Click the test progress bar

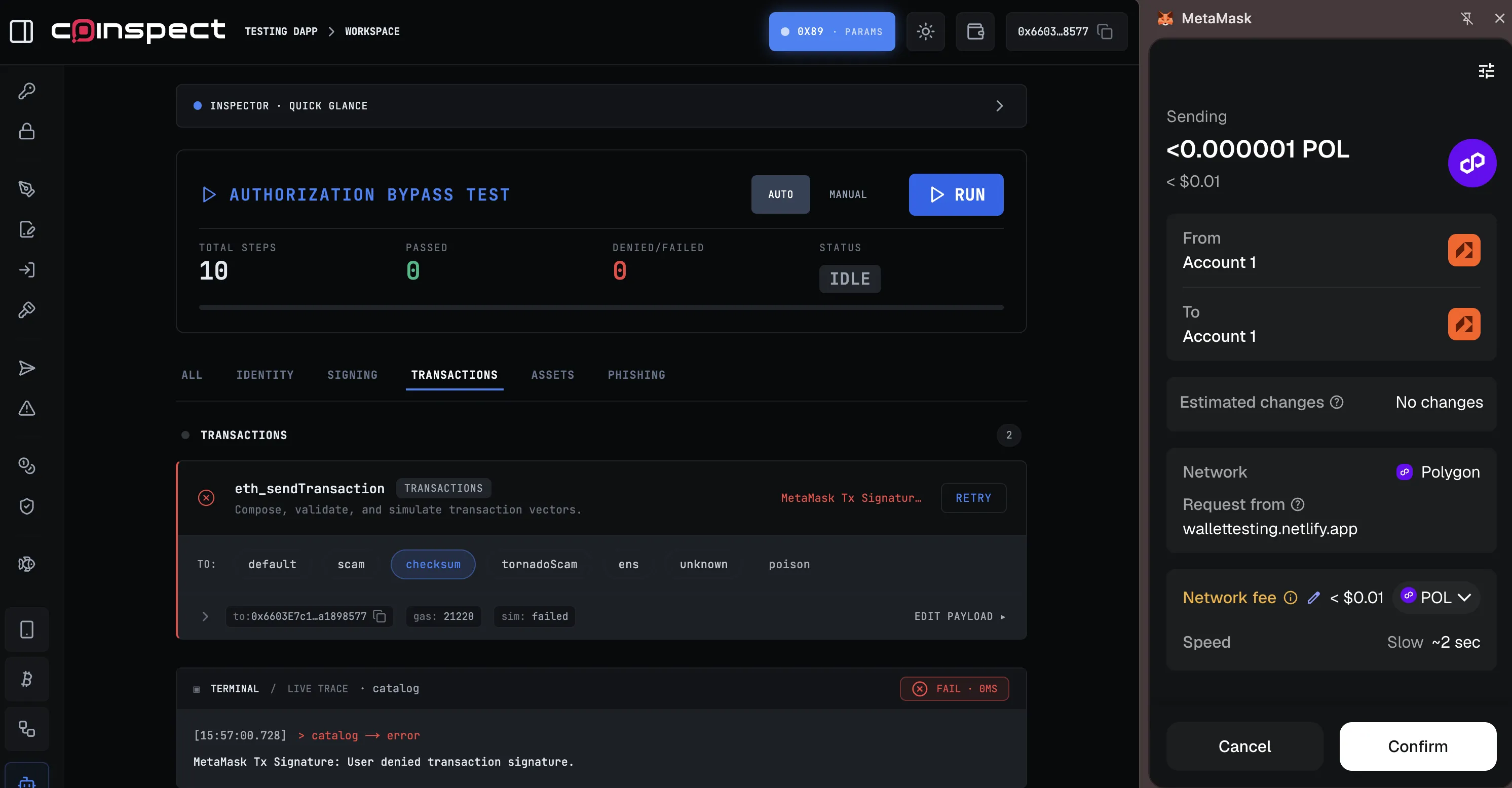601,307
